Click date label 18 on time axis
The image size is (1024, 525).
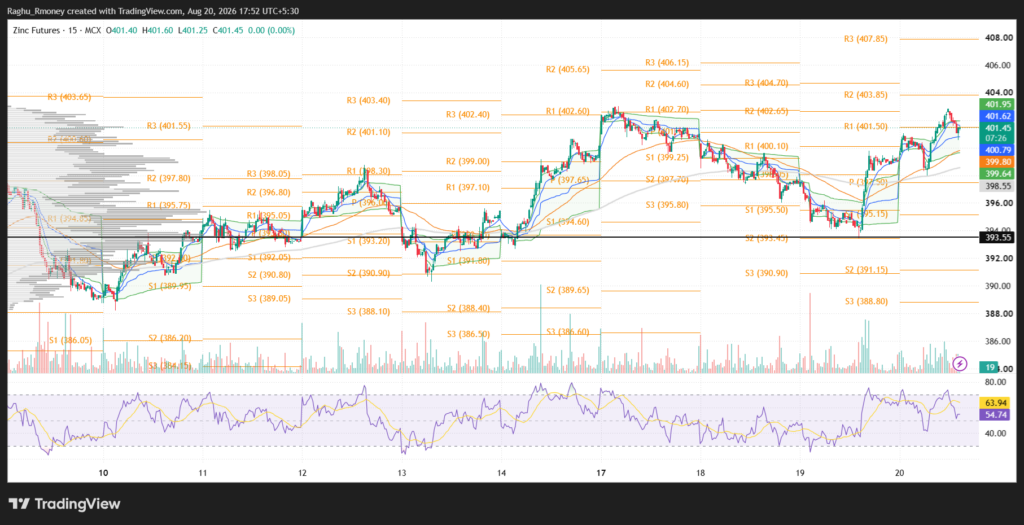tap(700, 472)
